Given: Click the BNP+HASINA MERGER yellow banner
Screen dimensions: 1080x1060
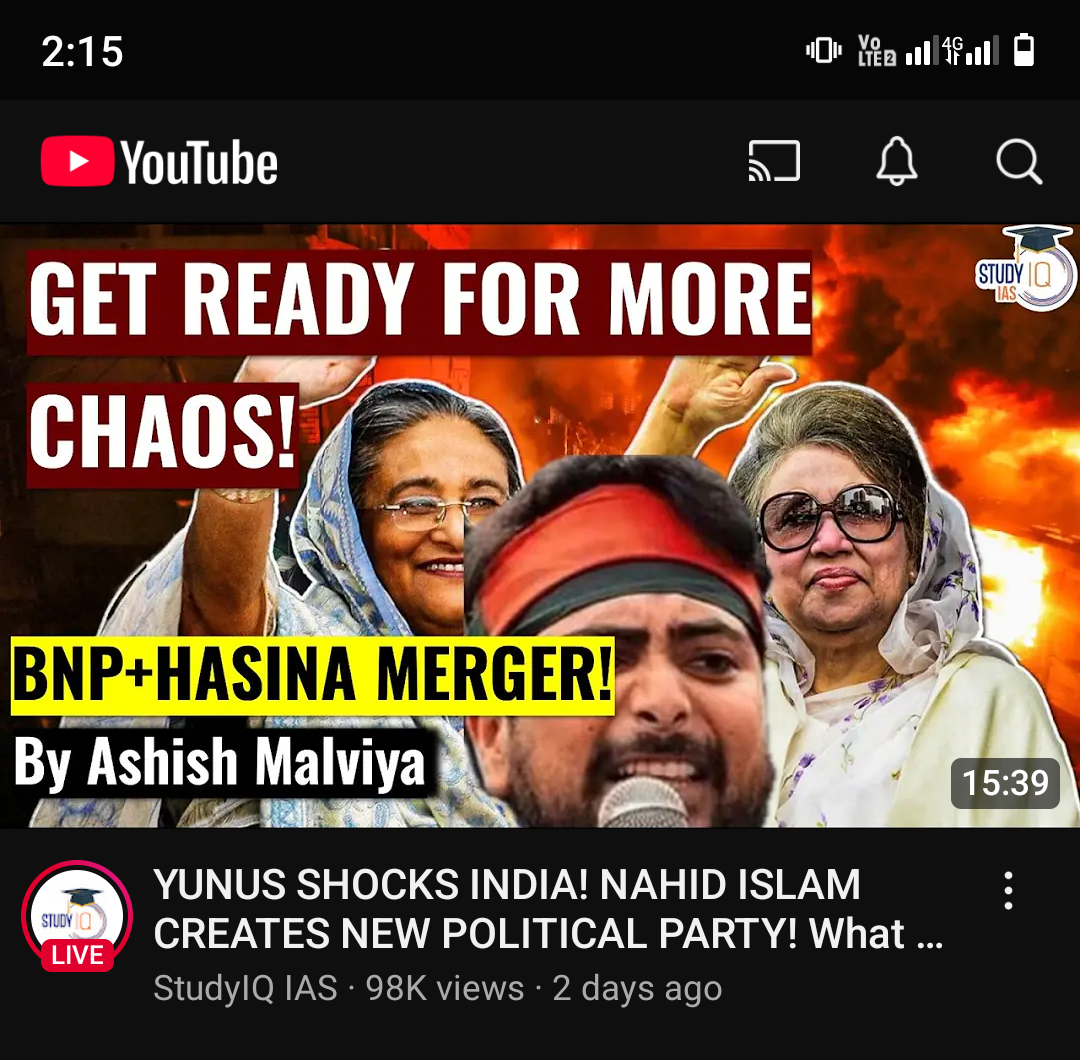Looking at the screenshot, I should 313,676.
